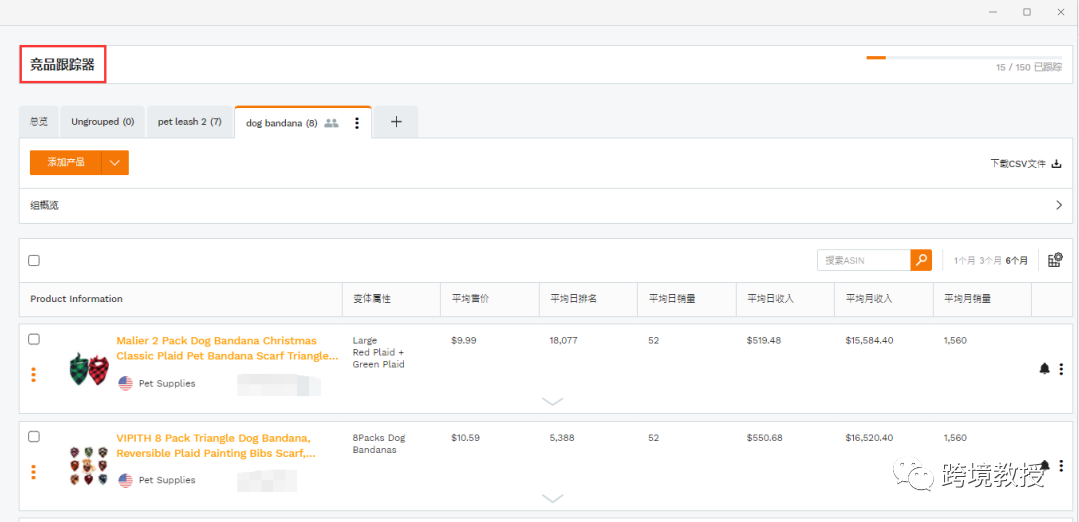
Task: Click the $16,520.40 monthly revenue value
Action: click(869, 437)
